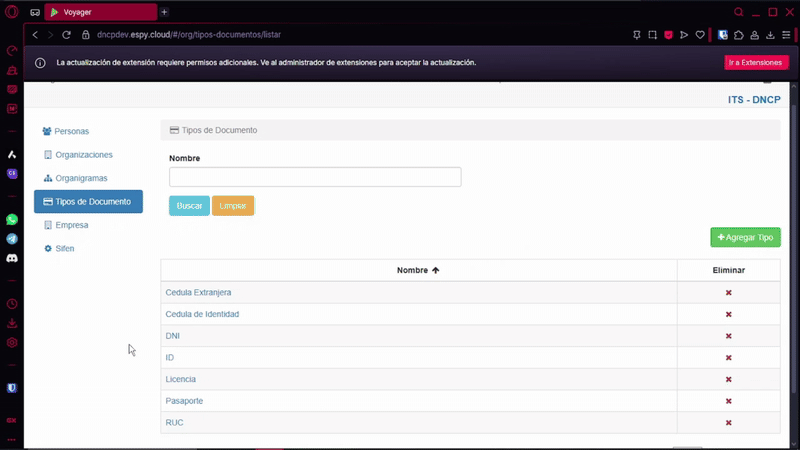
Task: Open the GX Corner sidebar icon
Action: tap(12, 420)
